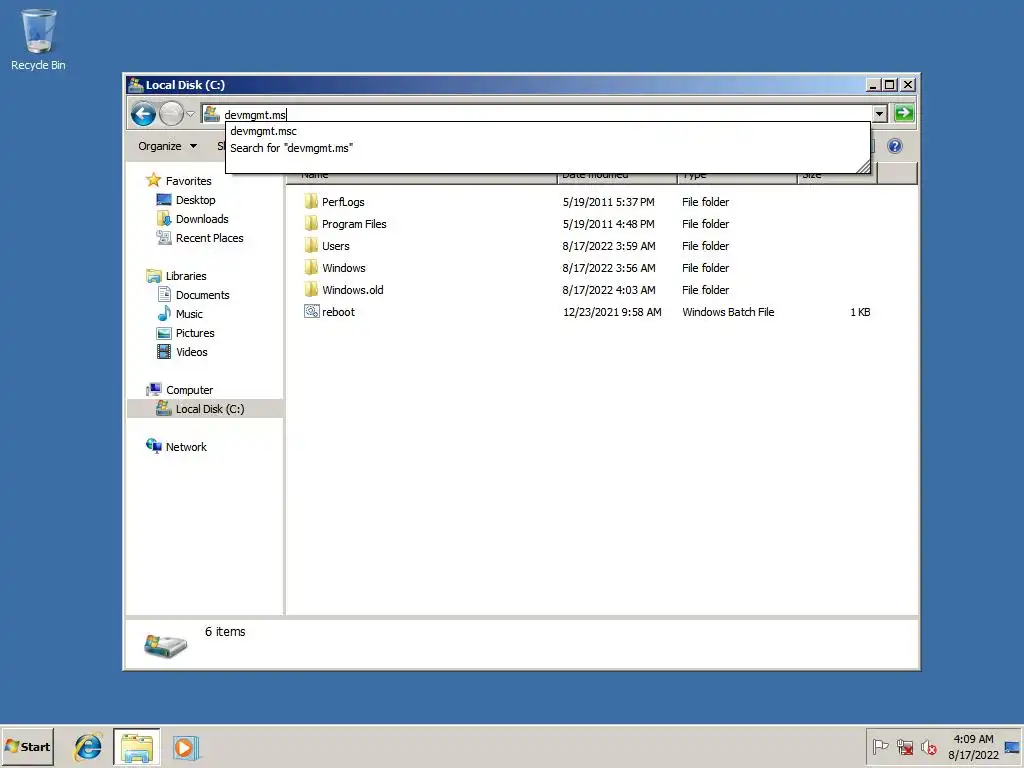Open the Recycle Bin desktop icon
Image resolution: width=1024 pixels, height=768 pixels.
[38, 39]
